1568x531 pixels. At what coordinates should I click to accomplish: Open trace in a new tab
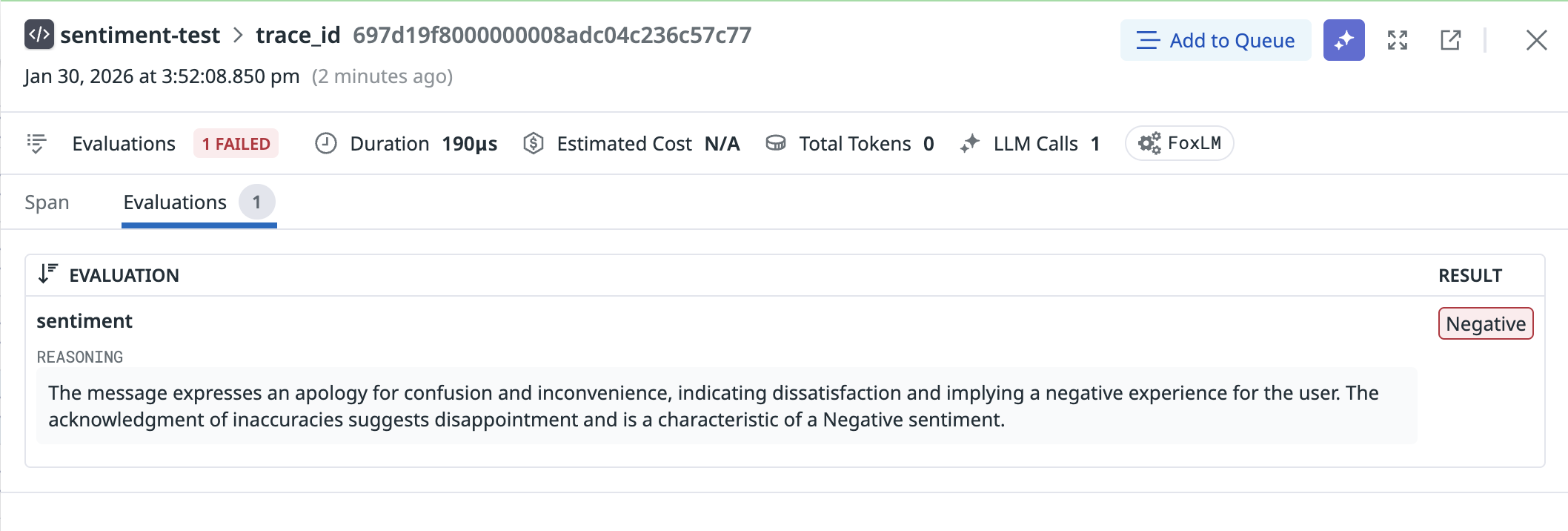click(1450, 40)
